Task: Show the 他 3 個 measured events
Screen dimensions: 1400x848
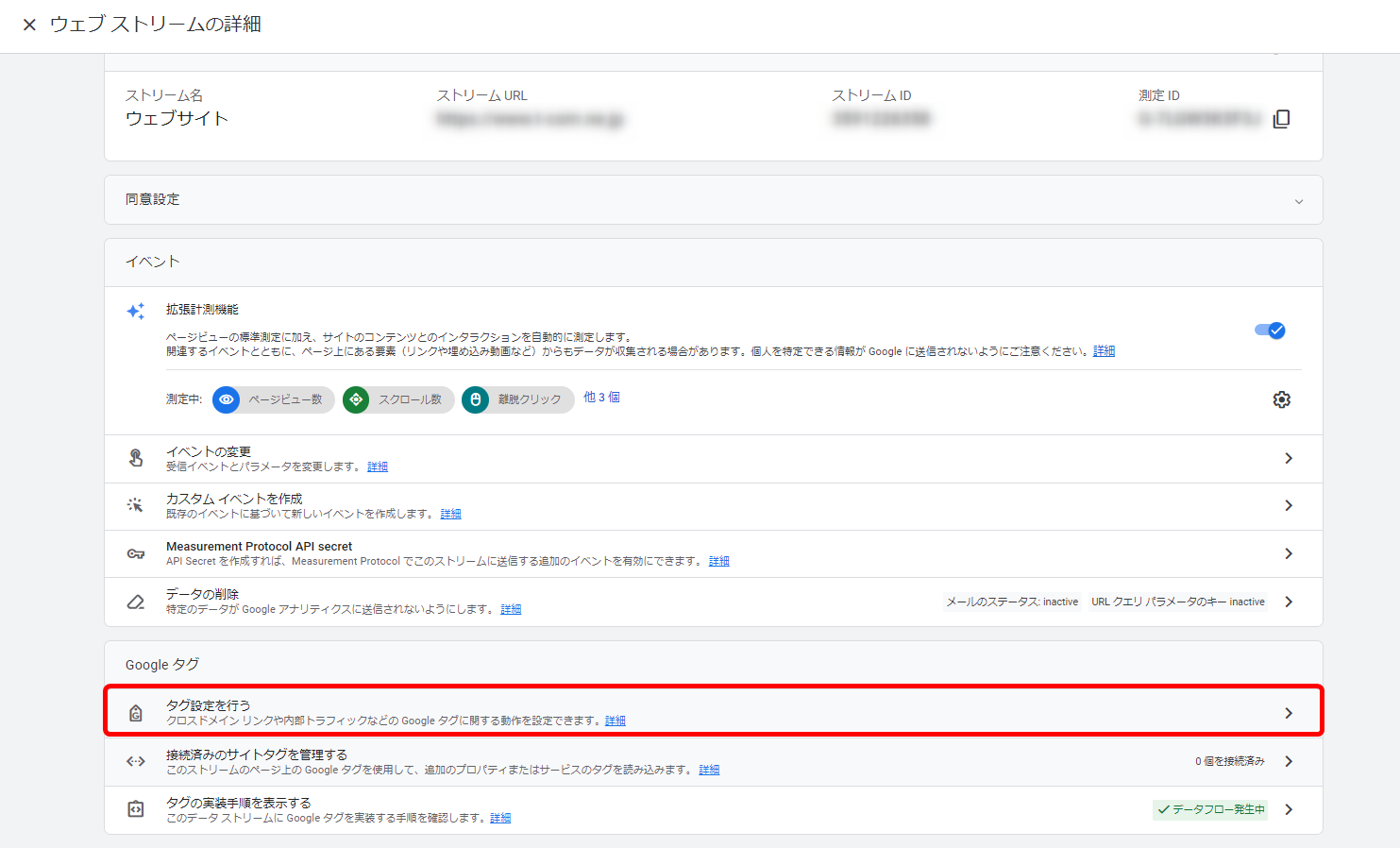Action: 601,398
